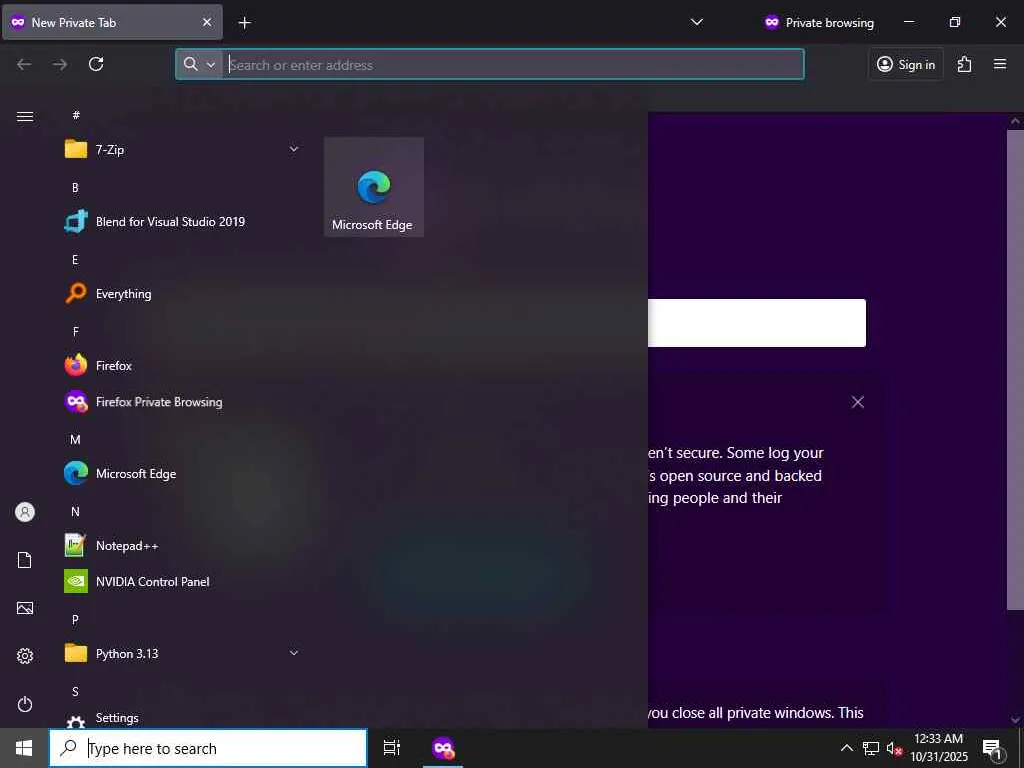Select the New Private Tab tab

point(112,22)
